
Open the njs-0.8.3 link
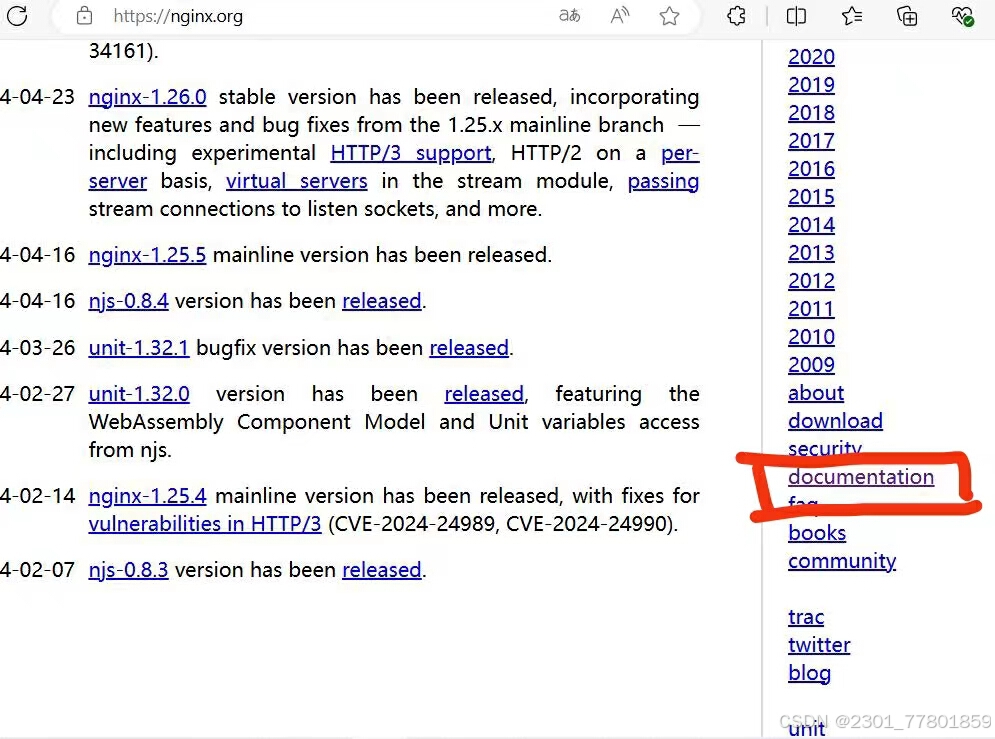coord(128,570)
